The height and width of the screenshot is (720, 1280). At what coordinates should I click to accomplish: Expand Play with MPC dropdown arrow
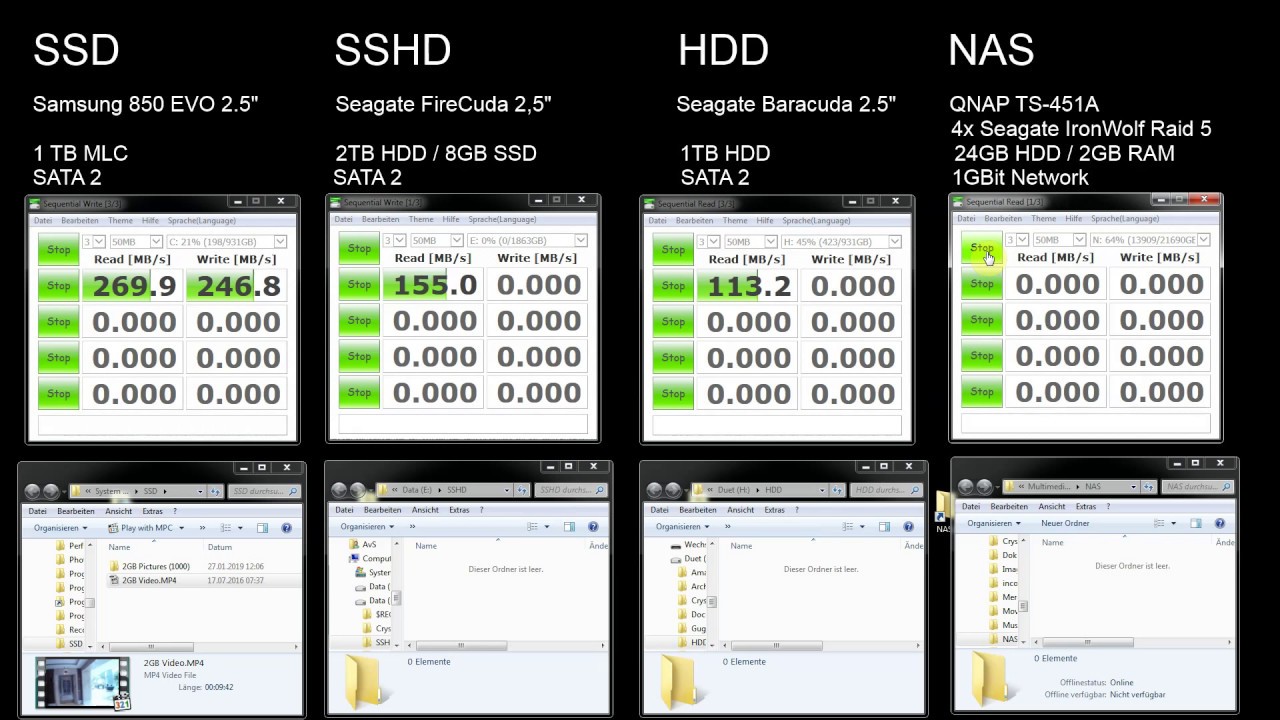[x=180, y=528]
